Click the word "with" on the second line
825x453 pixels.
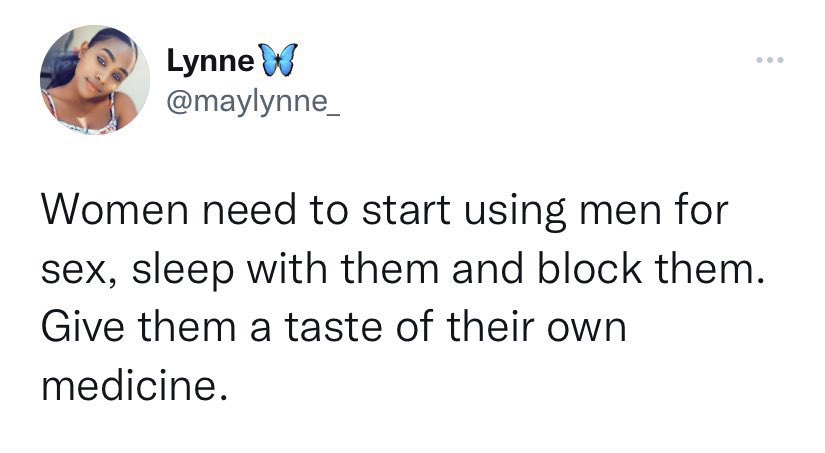[x=287, y=268]
